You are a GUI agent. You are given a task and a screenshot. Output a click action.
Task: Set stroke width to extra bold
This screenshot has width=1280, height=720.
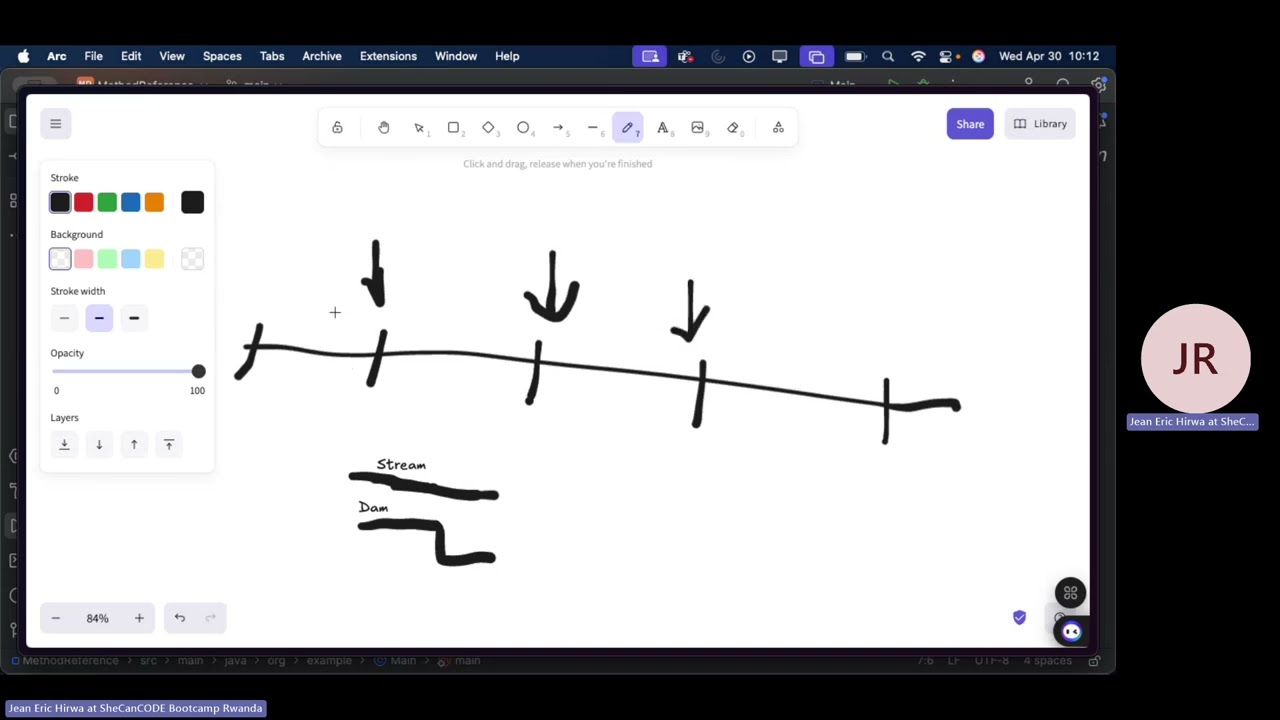coord(134,318)
